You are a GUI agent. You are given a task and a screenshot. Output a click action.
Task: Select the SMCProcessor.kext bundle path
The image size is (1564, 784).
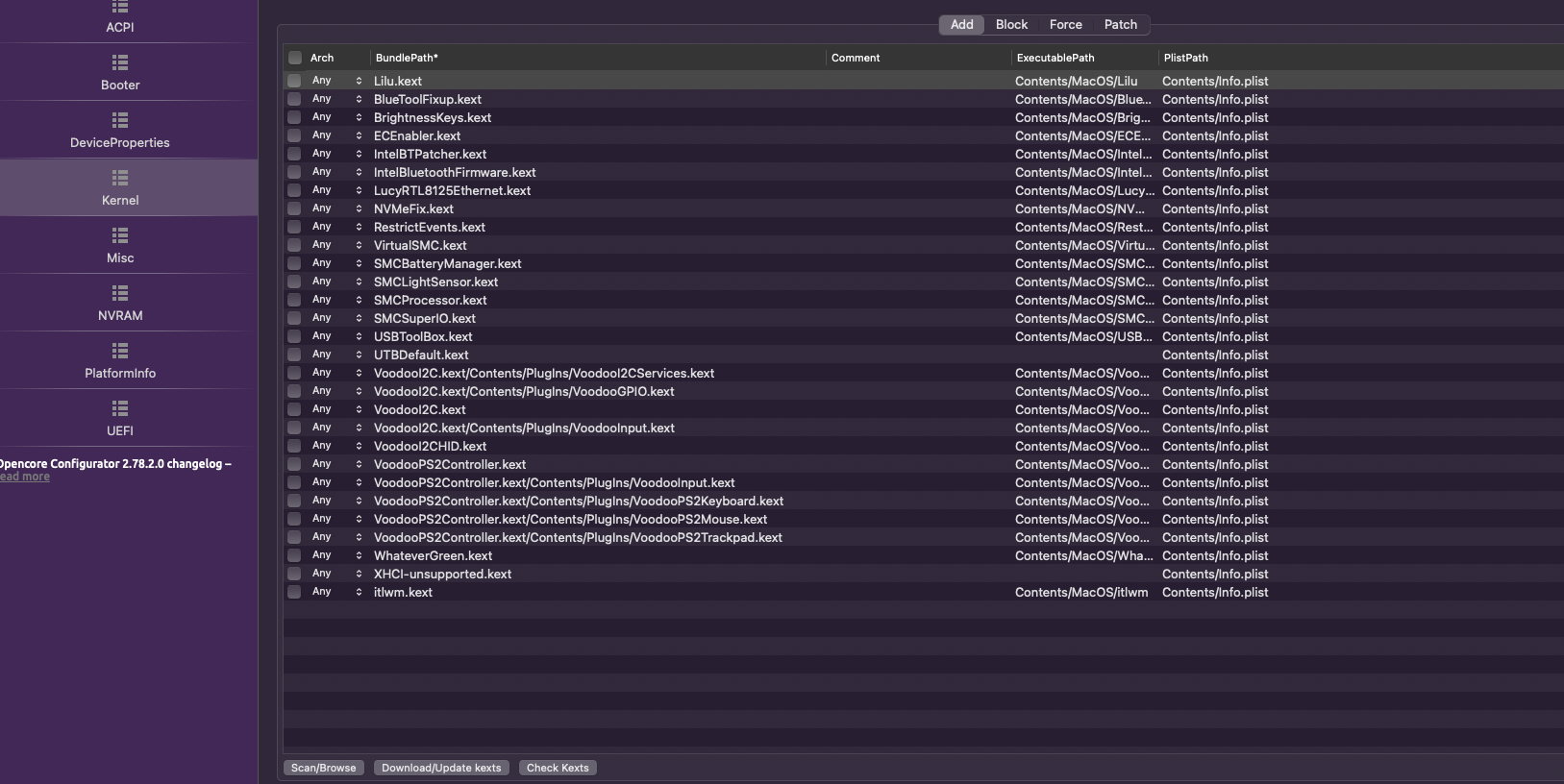point(430,300)
